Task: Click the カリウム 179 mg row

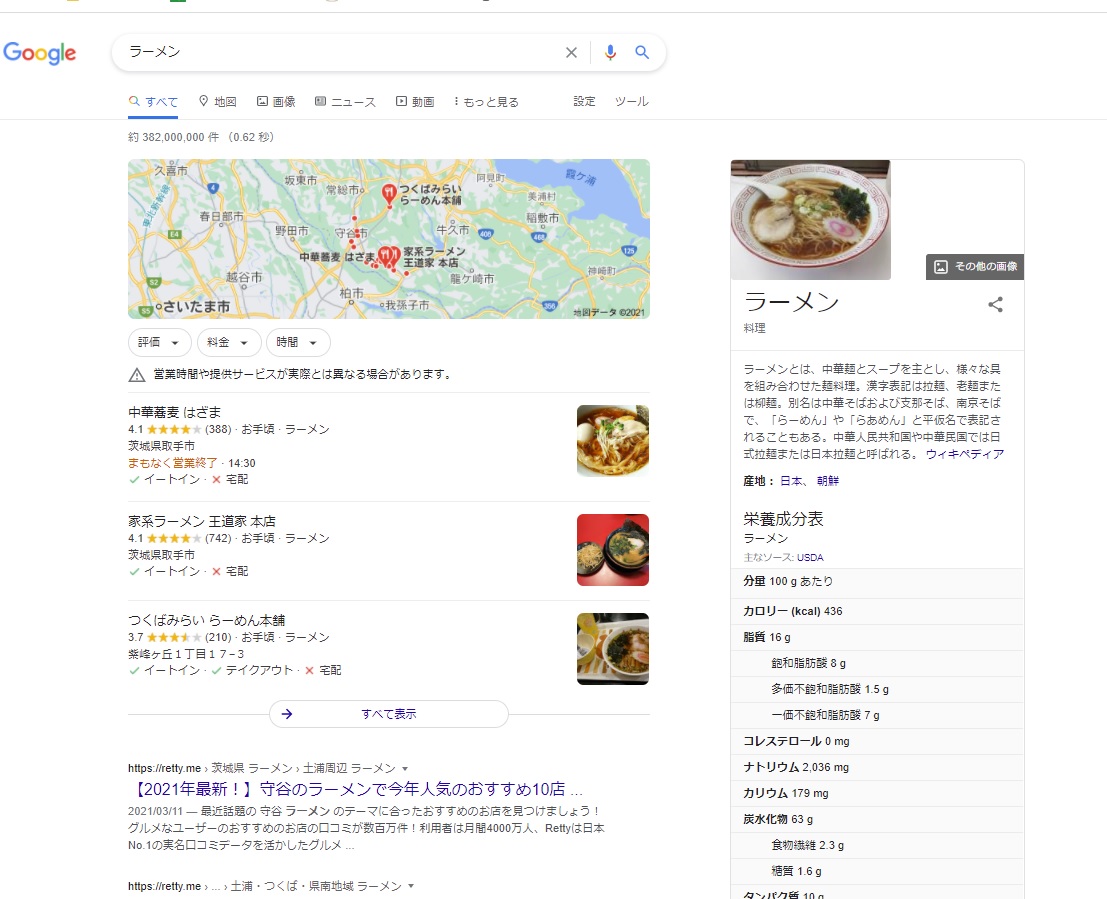Action: coord(878,793)
